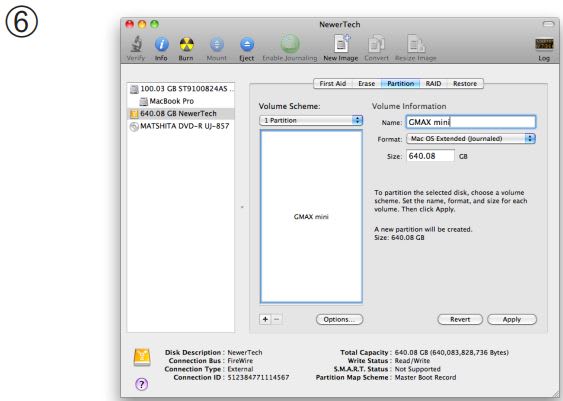Click the Revert button

coord(460,320)
